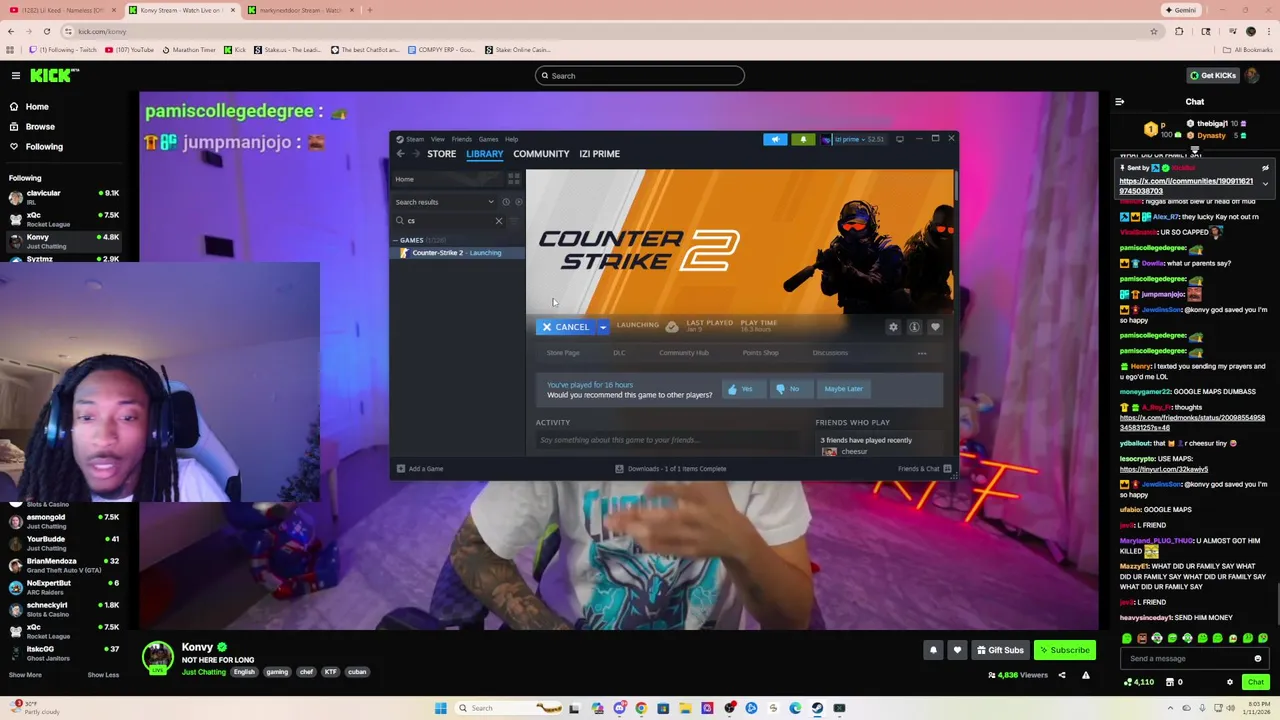Open library advanced filter icon

point(514,221)
